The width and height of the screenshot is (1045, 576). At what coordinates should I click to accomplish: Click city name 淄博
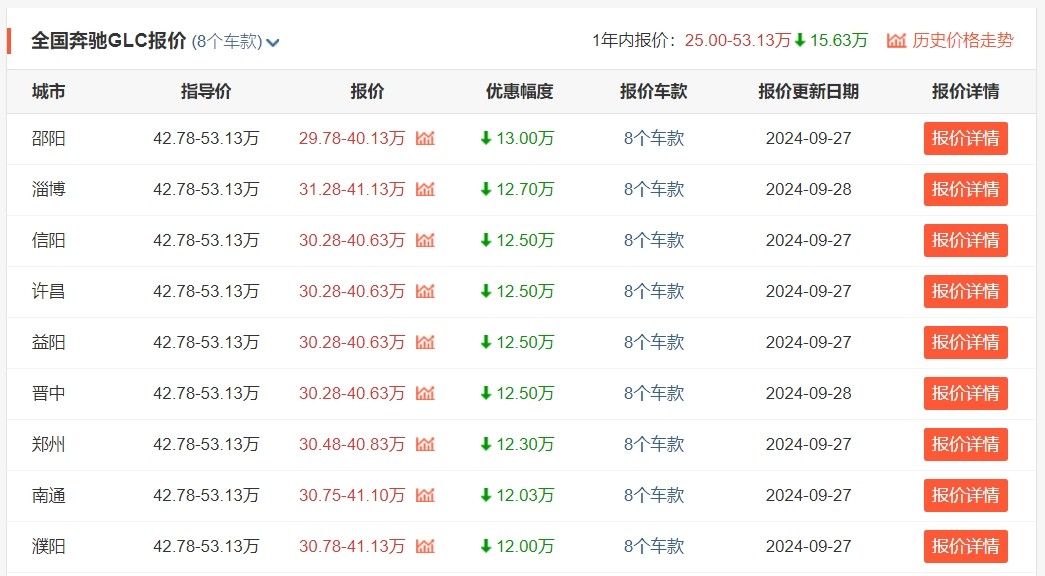click(49, 189)
